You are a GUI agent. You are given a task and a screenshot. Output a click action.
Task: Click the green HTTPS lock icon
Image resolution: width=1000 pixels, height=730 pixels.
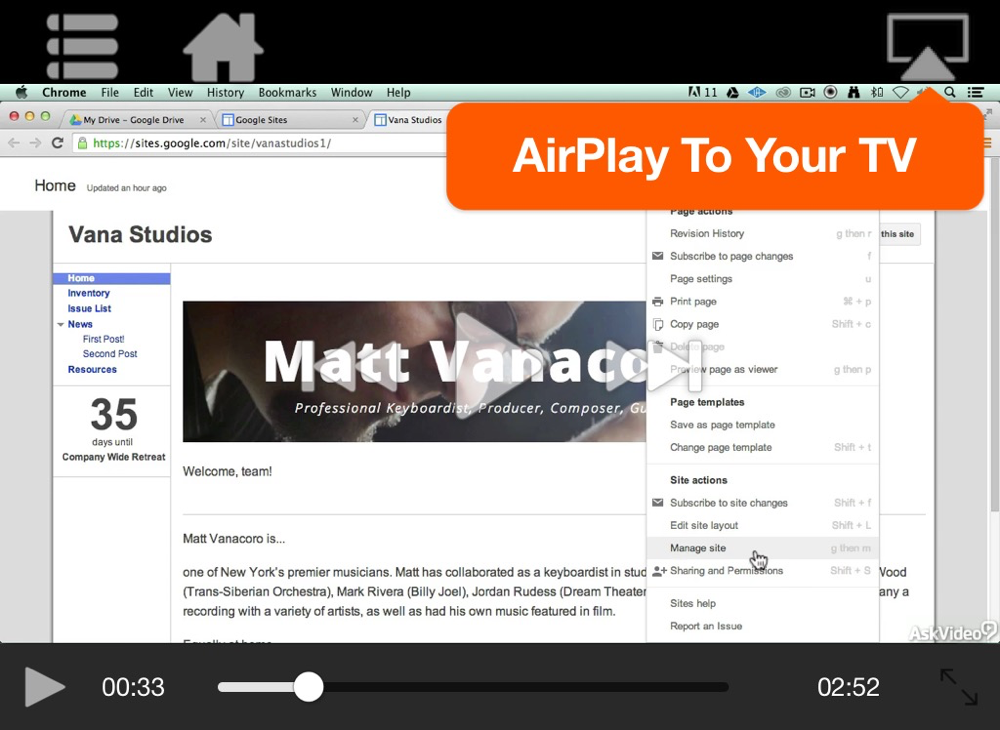pos(82,143)
